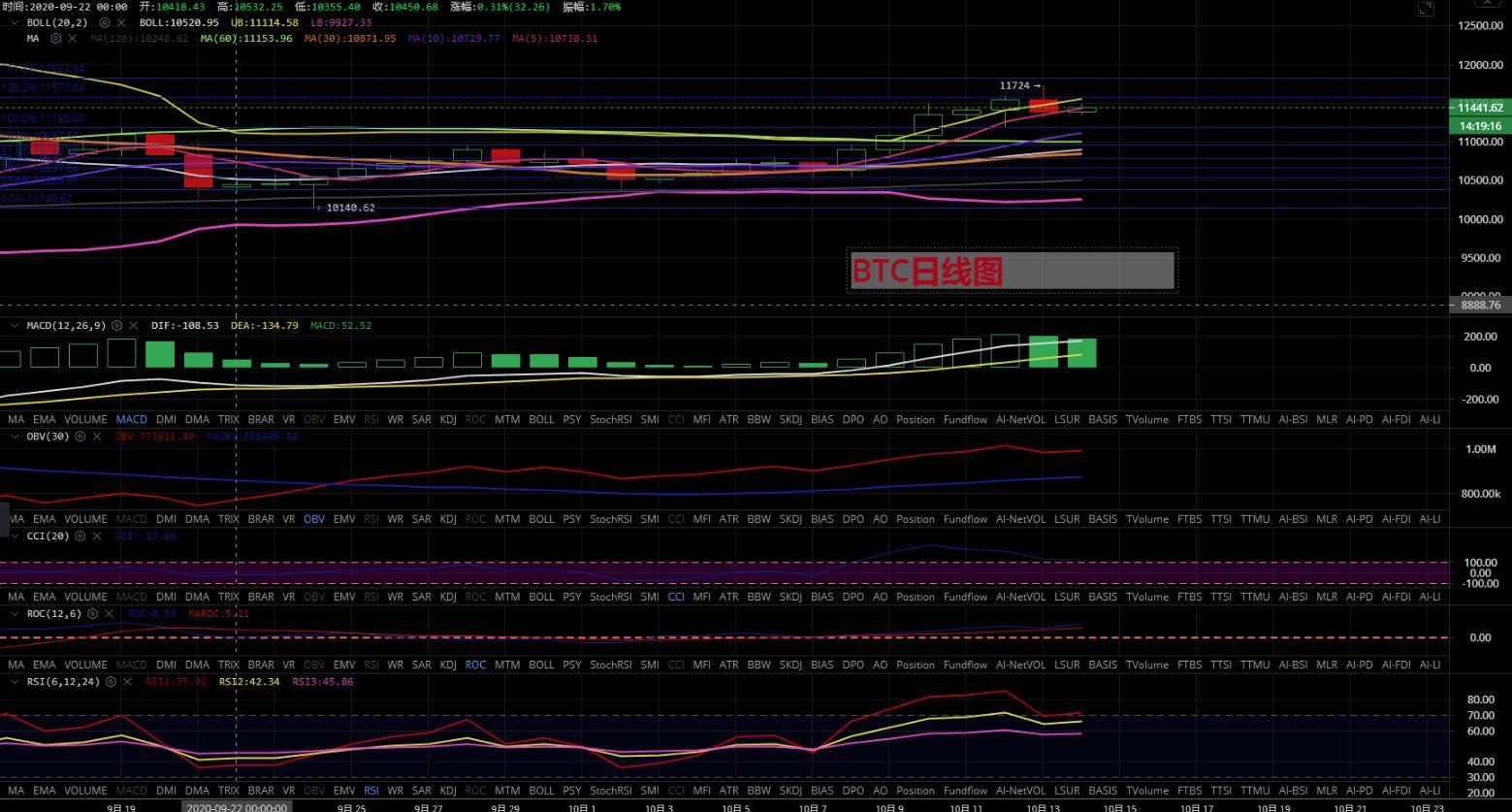This screenshot has height=812, width=1512.
Task: Toggle MA(60) line in the MA legend
Action: click(245, 39)
